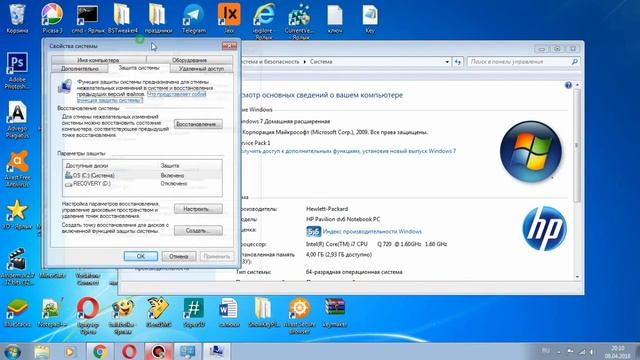Click the Восстановление... button
The image size is (640, 360).
(x=198, y=124)
